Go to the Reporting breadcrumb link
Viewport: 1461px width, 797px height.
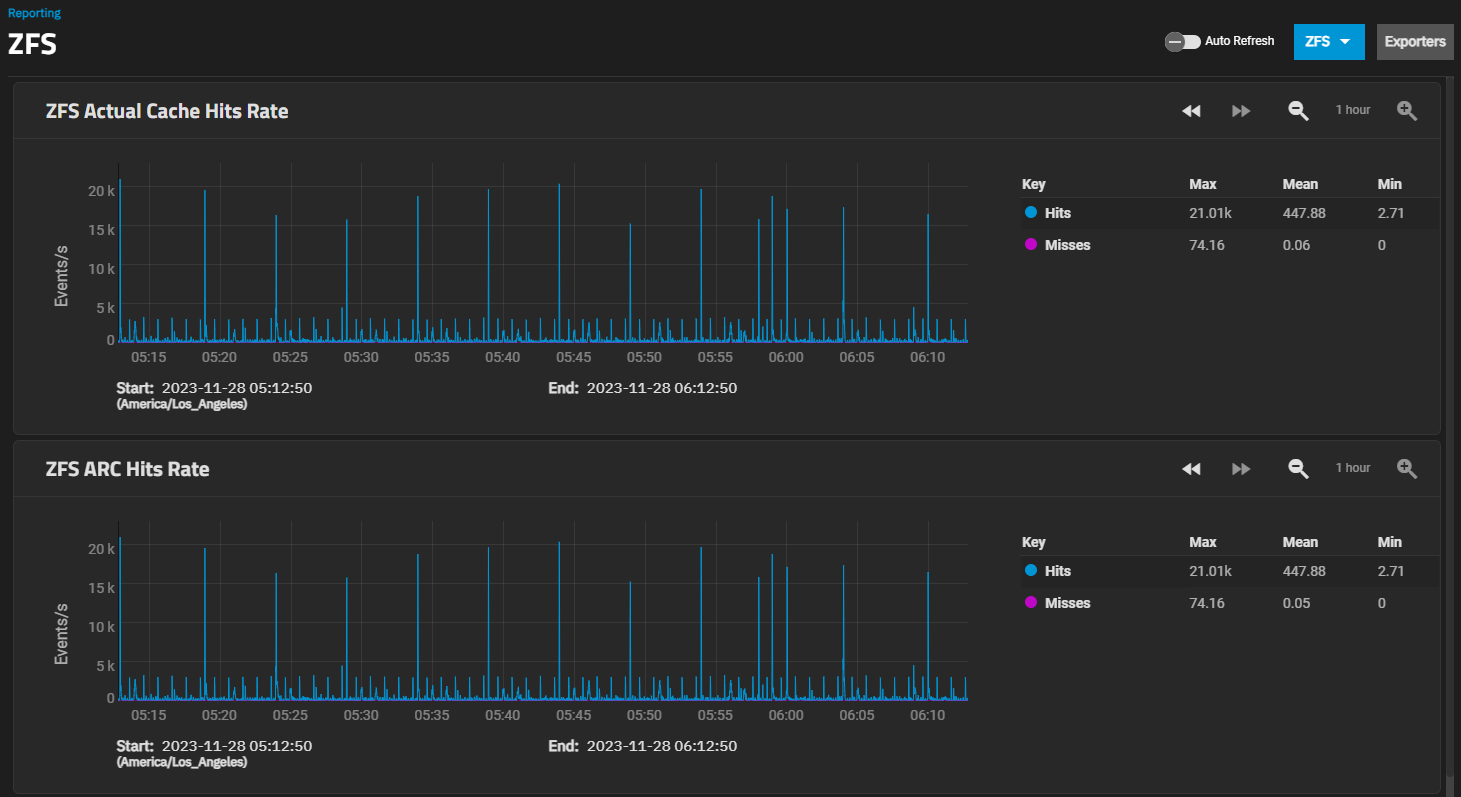pos(34,13)
